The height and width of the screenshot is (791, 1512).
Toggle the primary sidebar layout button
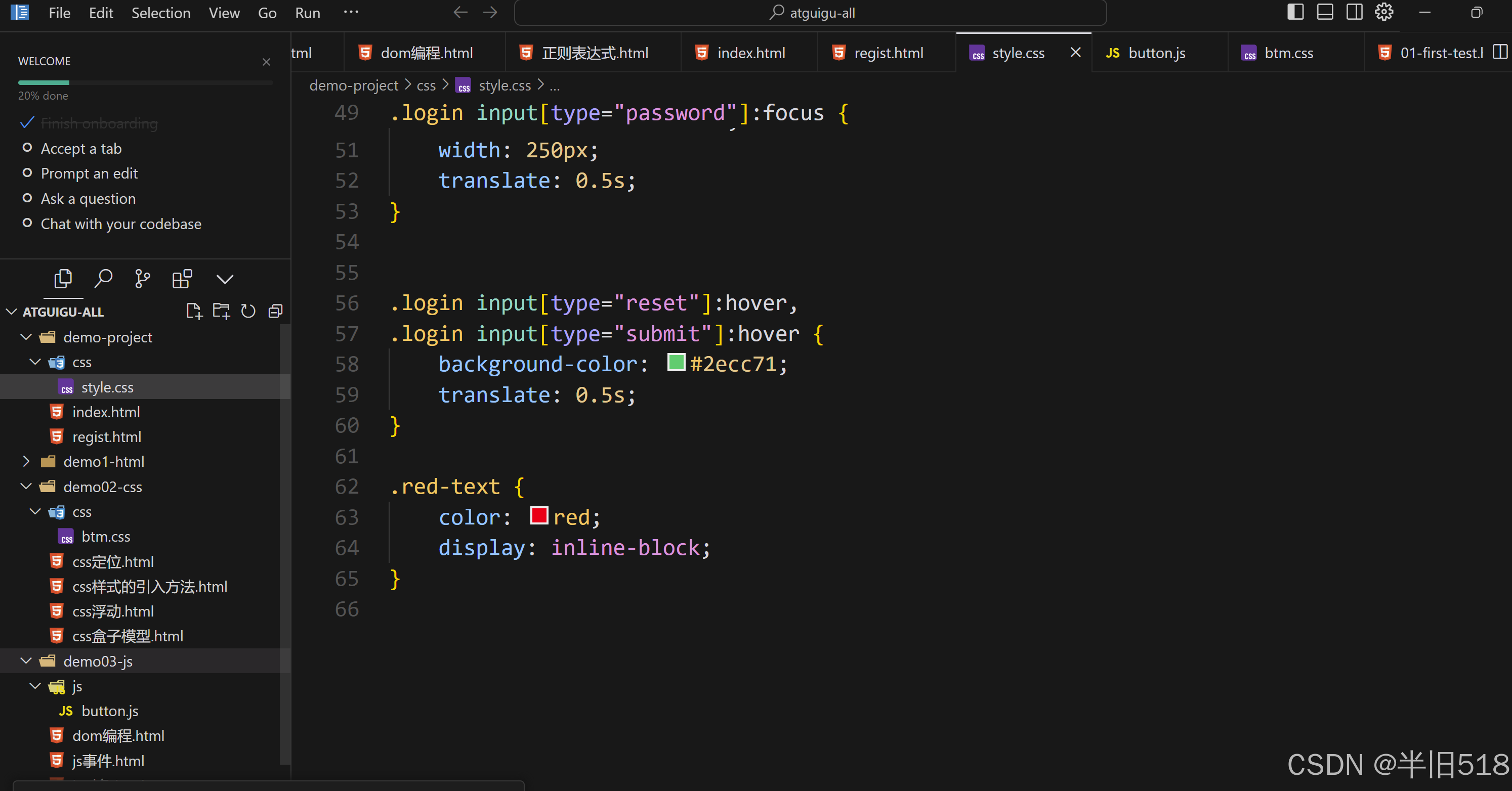click(1295, 12)
